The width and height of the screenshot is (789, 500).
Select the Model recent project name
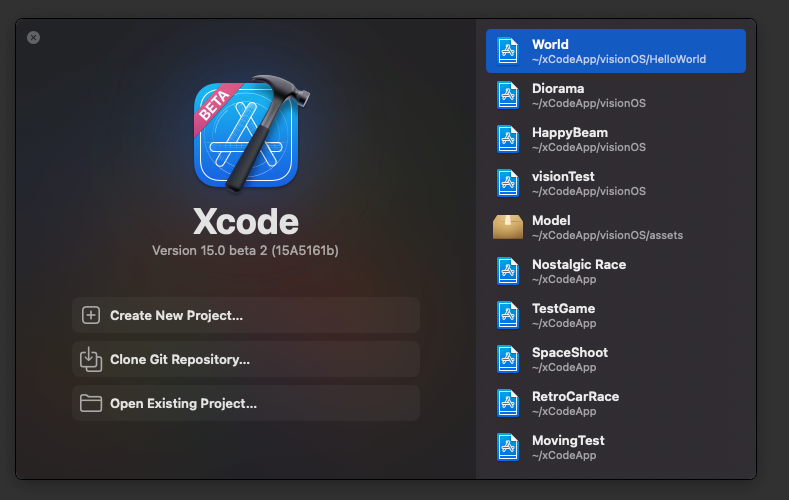[551, 220]
